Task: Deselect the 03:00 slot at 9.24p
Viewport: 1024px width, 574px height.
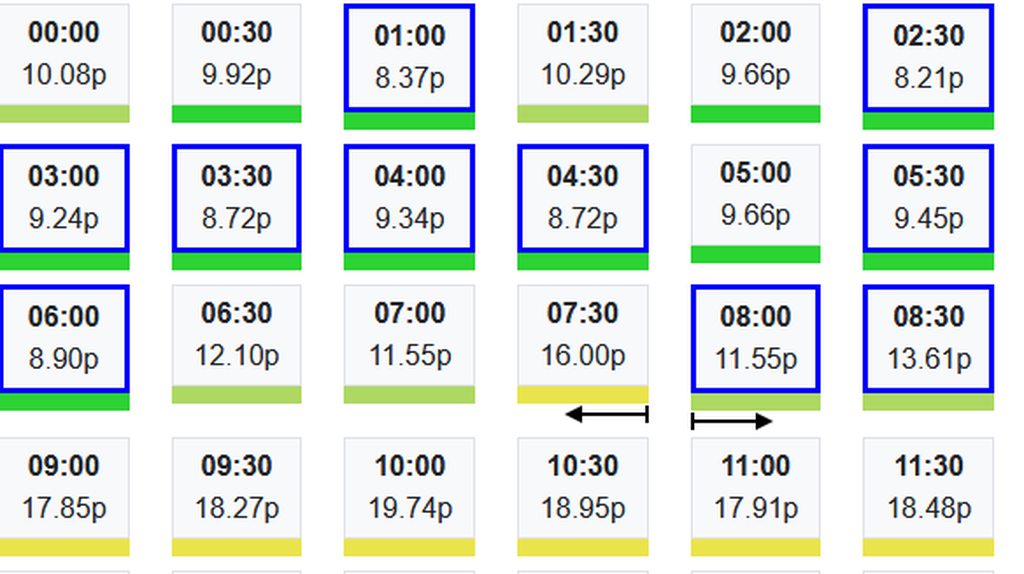Action: tap(64, 197)
